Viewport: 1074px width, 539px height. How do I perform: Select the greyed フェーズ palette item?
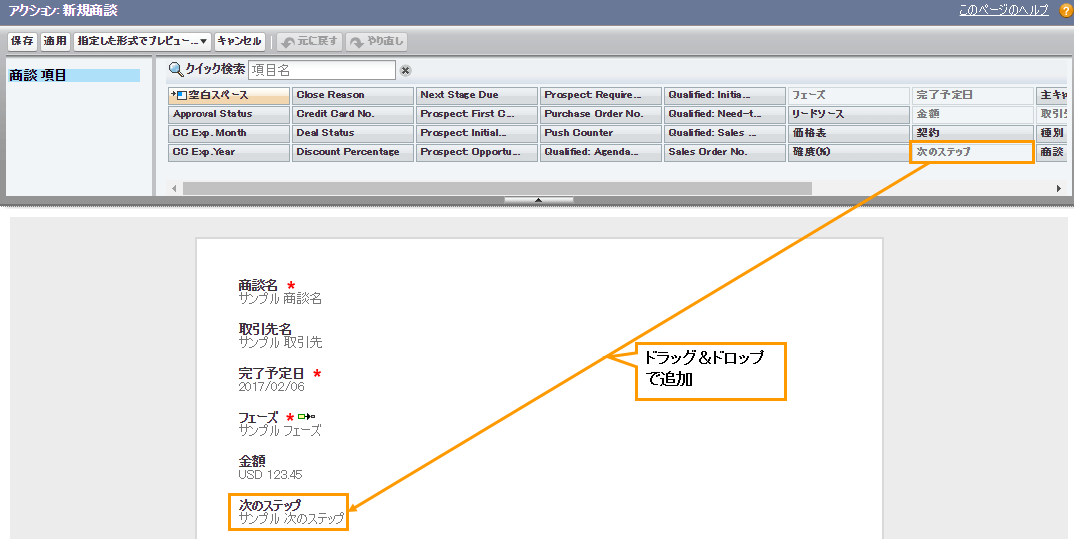pyautogui.click(x=849, y=95)
